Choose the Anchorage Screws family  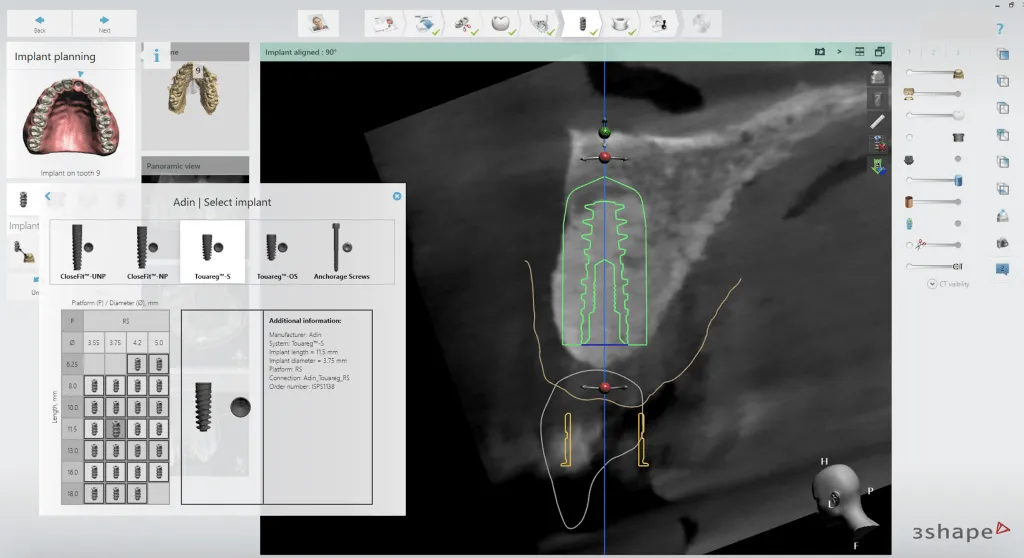[342, 252]
